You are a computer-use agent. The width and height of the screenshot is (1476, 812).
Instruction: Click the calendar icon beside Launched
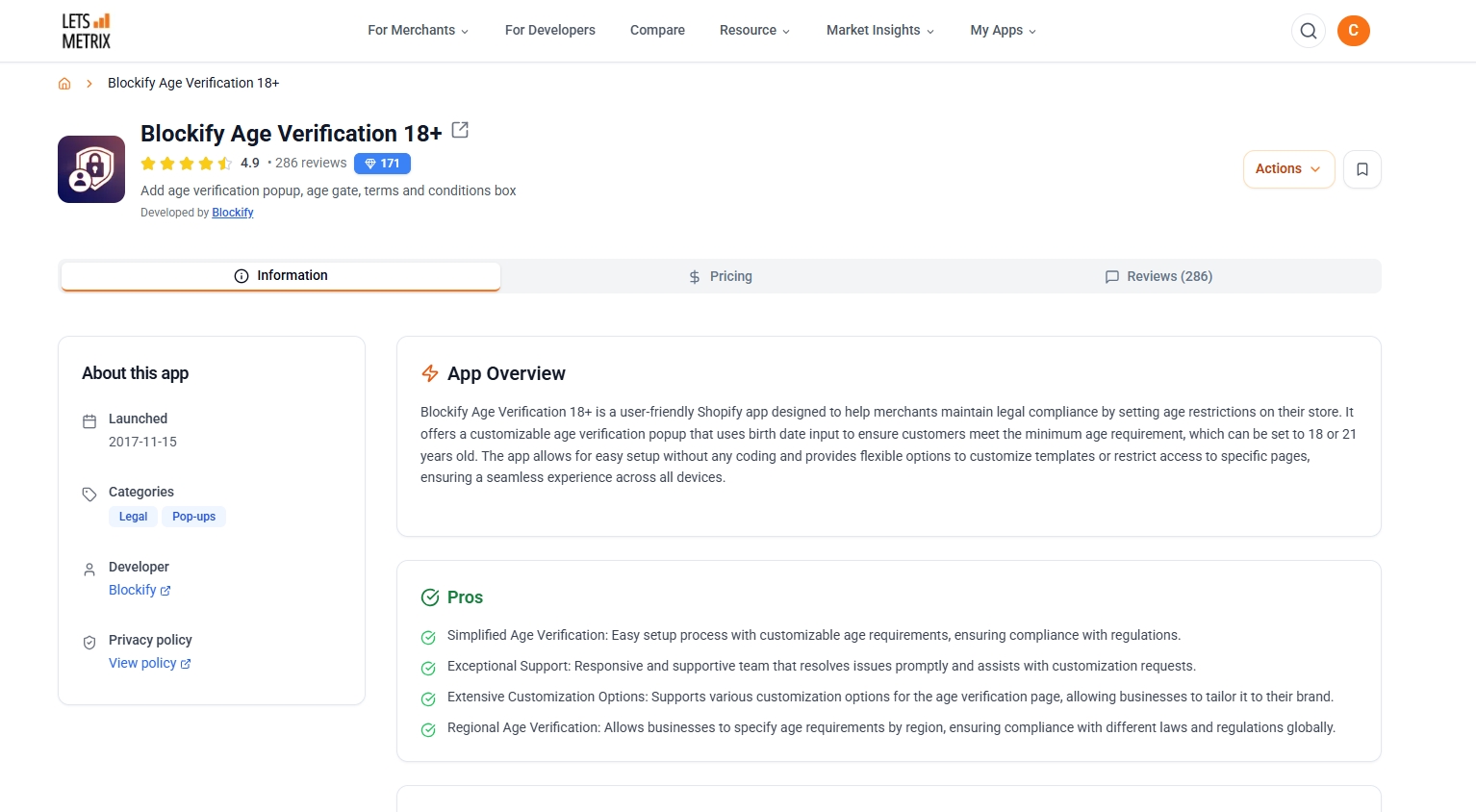coord(89,421)
